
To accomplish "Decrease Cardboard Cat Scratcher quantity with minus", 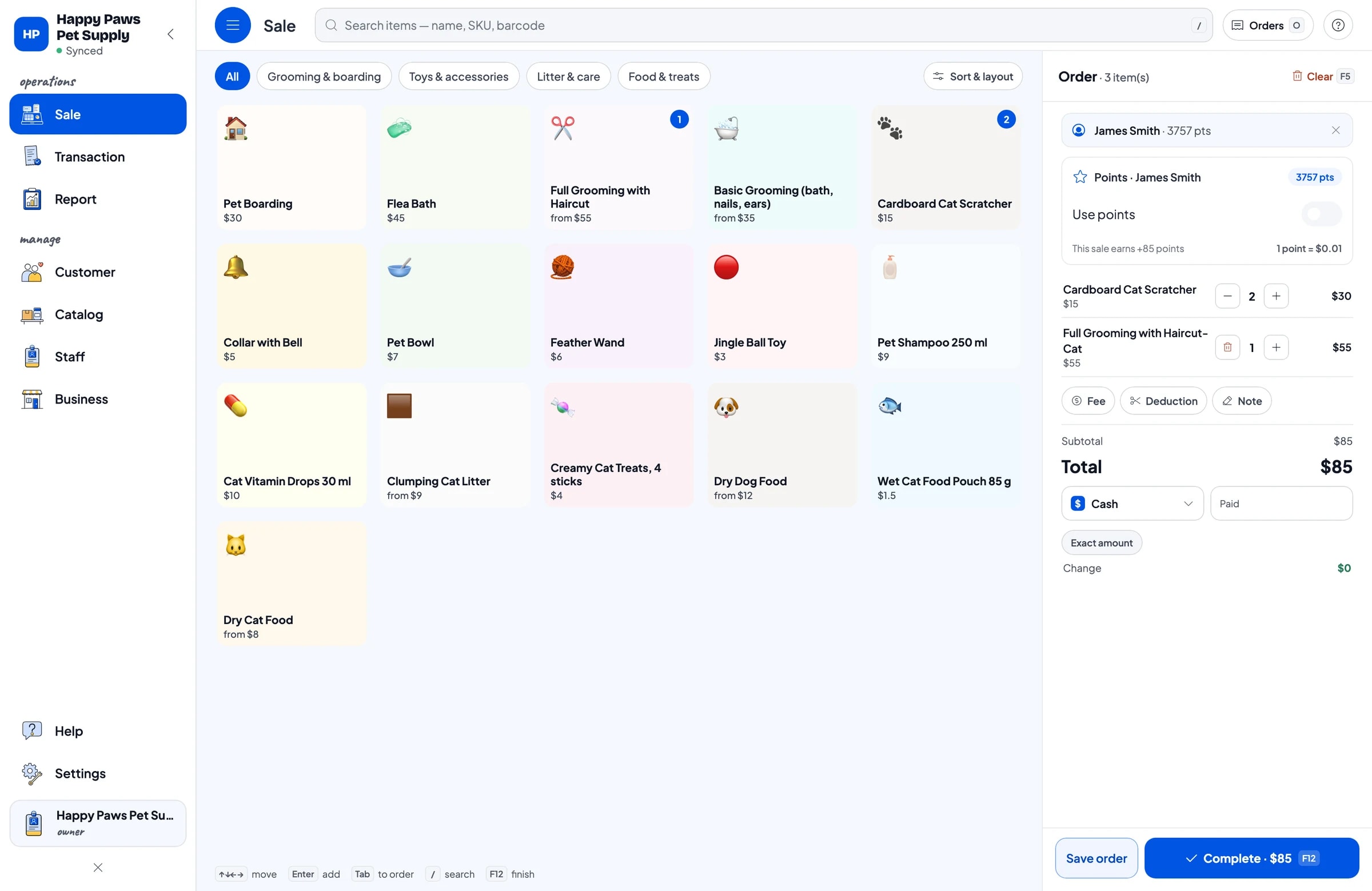I will tap(1227, 296).
